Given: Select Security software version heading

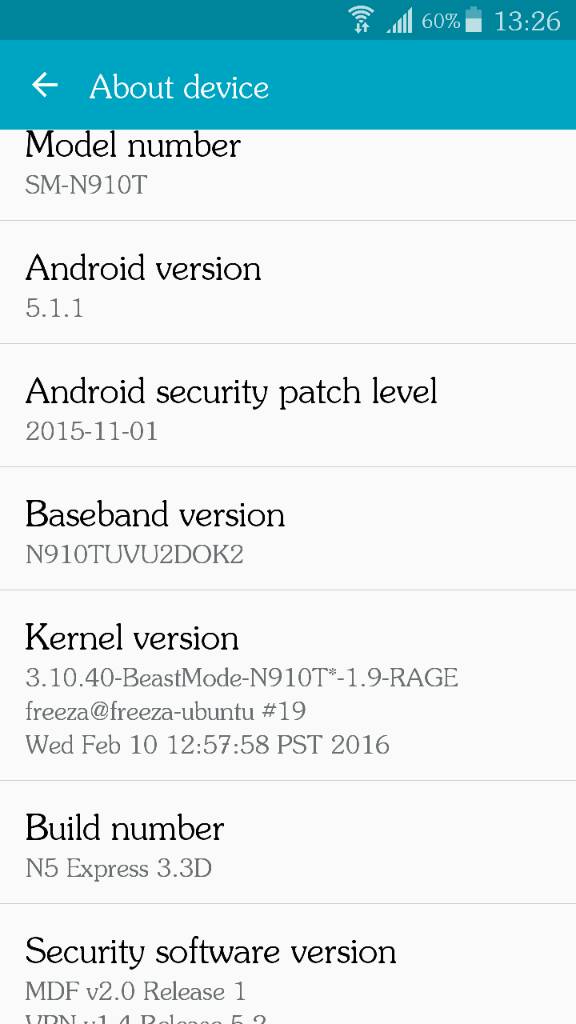Looking at the screenshot, I should point(210,952).
